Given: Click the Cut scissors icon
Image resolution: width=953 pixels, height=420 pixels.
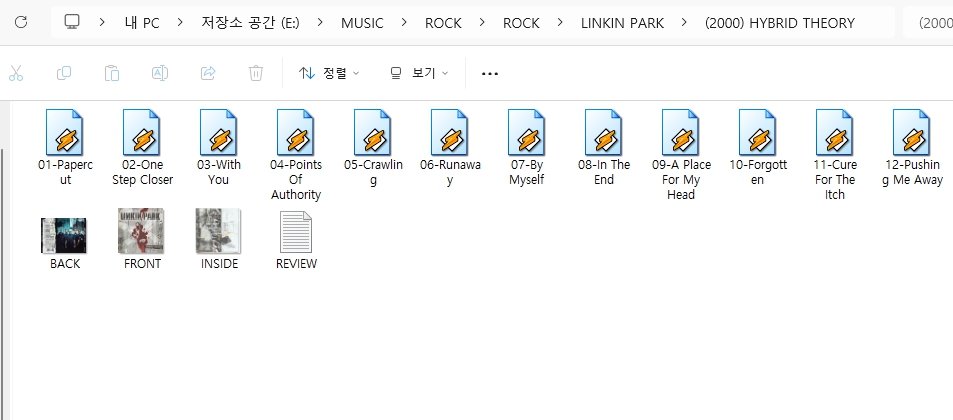Looking at the screenshot, I should (x=16, y=73).
